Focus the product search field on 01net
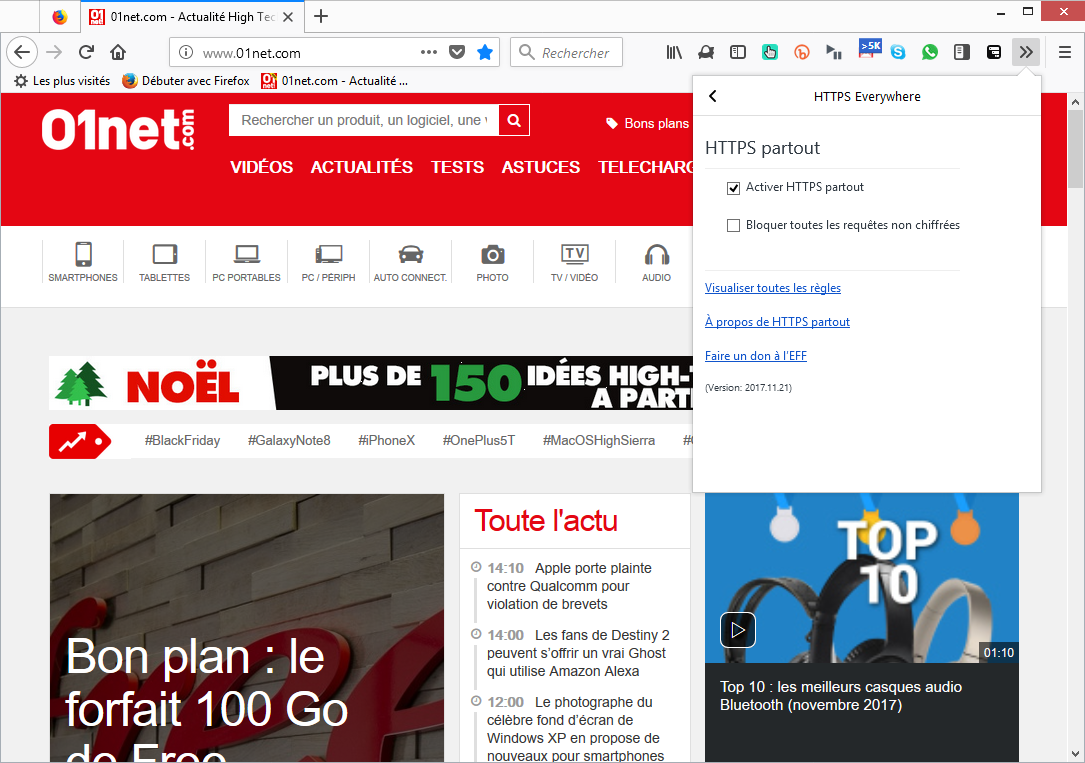The height and width of the screenshot is (763, 1085). coord(363,120)
